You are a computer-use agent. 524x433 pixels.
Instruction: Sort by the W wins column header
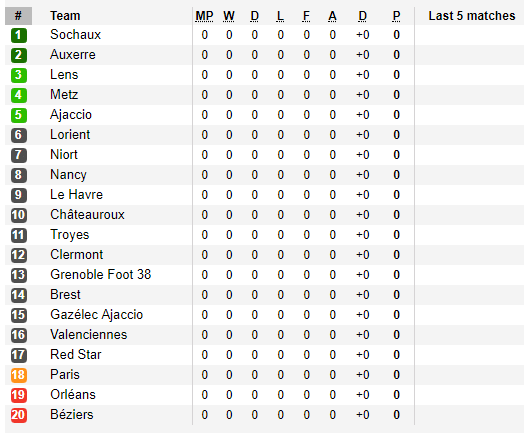[x=229, y=16]
